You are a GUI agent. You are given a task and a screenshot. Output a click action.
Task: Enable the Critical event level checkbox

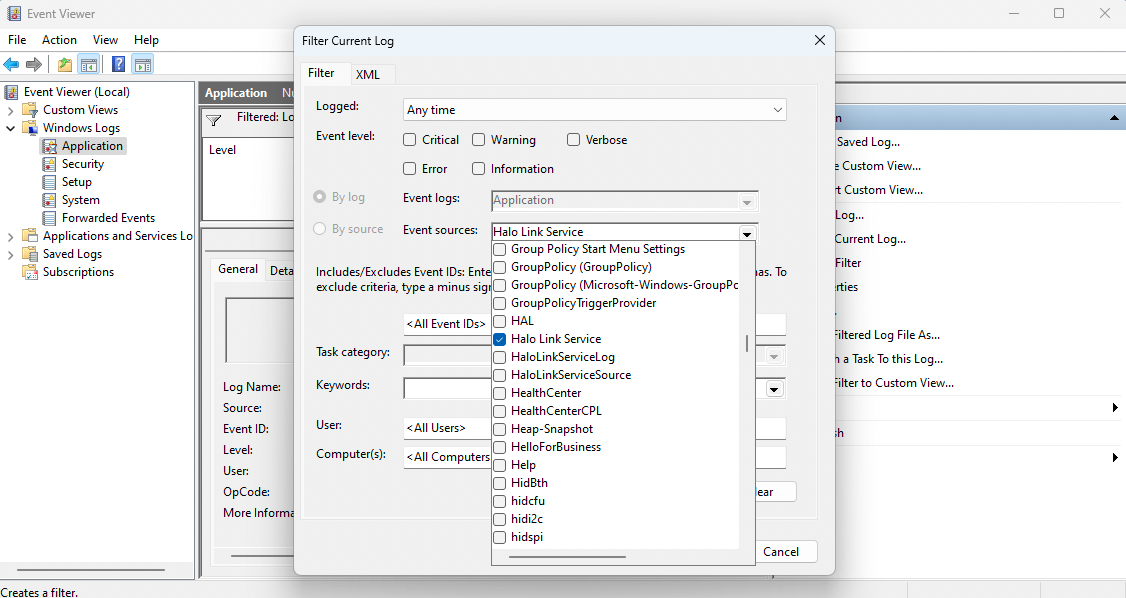(411, 140)
